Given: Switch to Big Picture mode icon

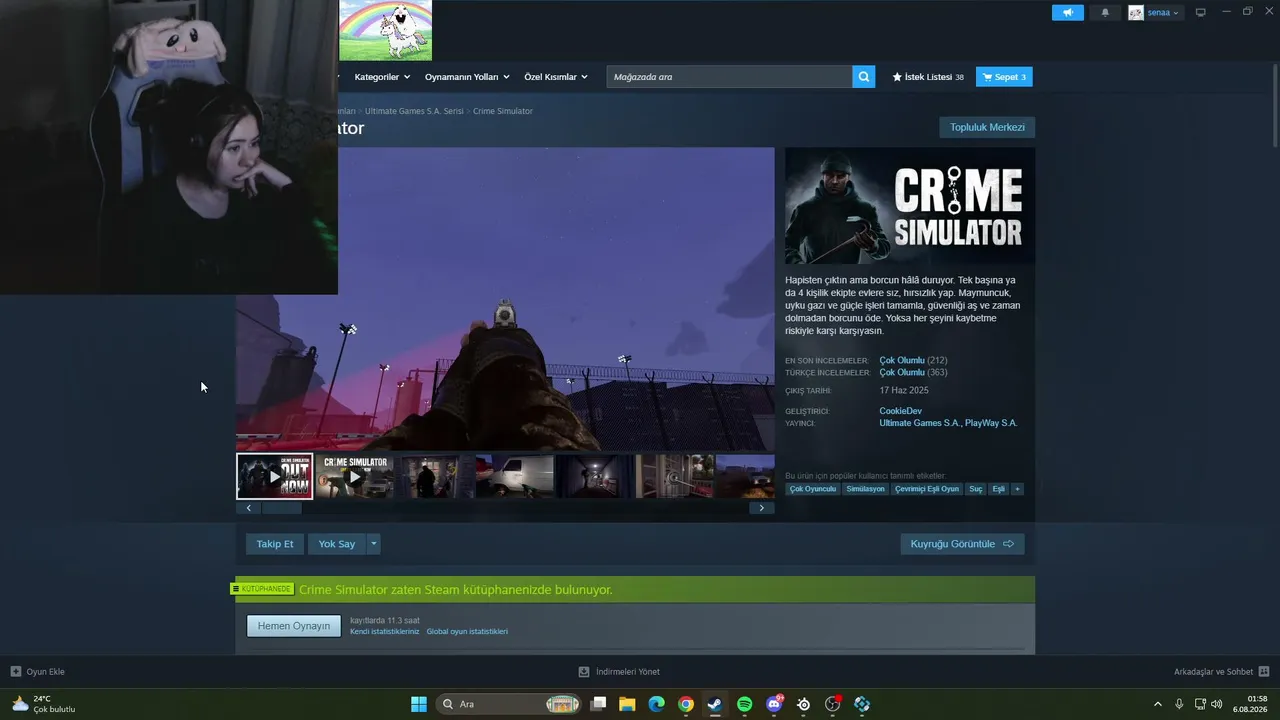Looking at the screenshot, I should tap(1201, 12).
